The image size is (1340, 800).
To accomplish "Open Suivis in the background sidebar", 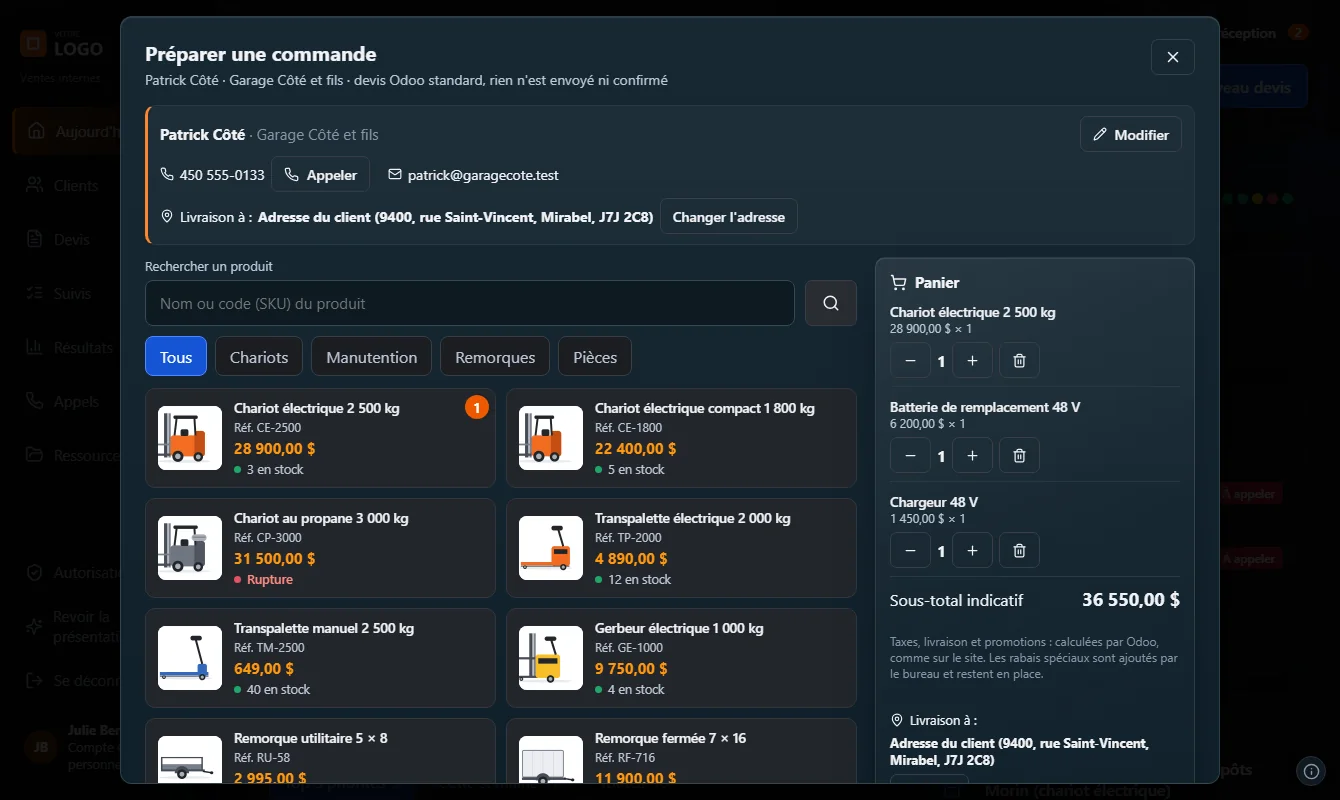I will coord(62,293).
